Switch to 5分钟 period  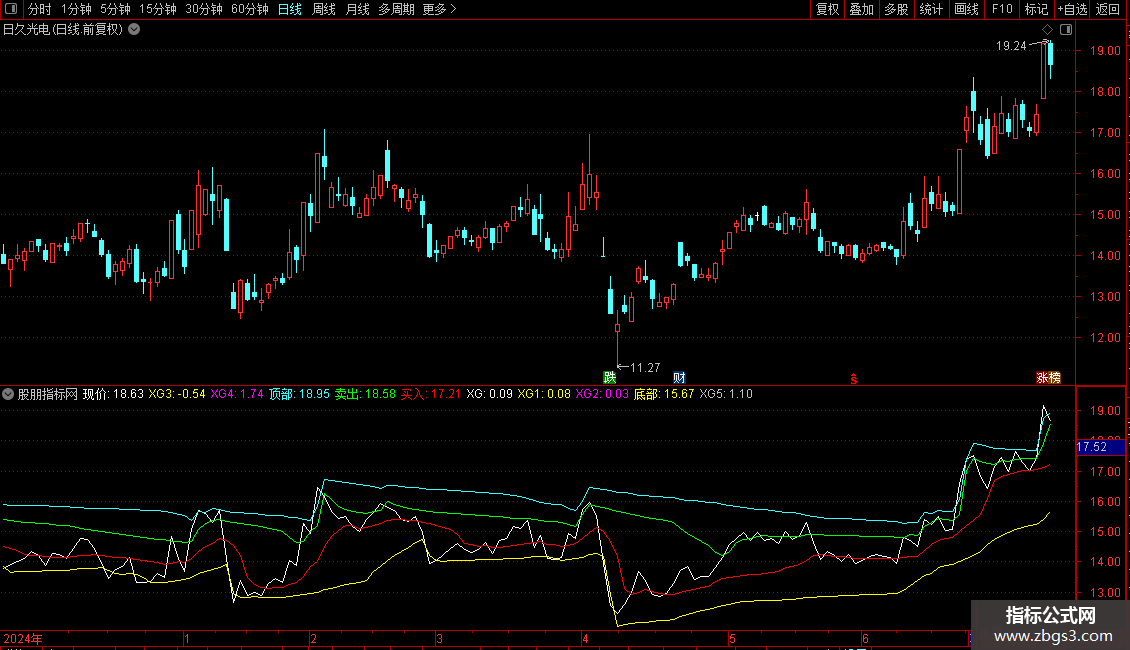pos(115,9)
